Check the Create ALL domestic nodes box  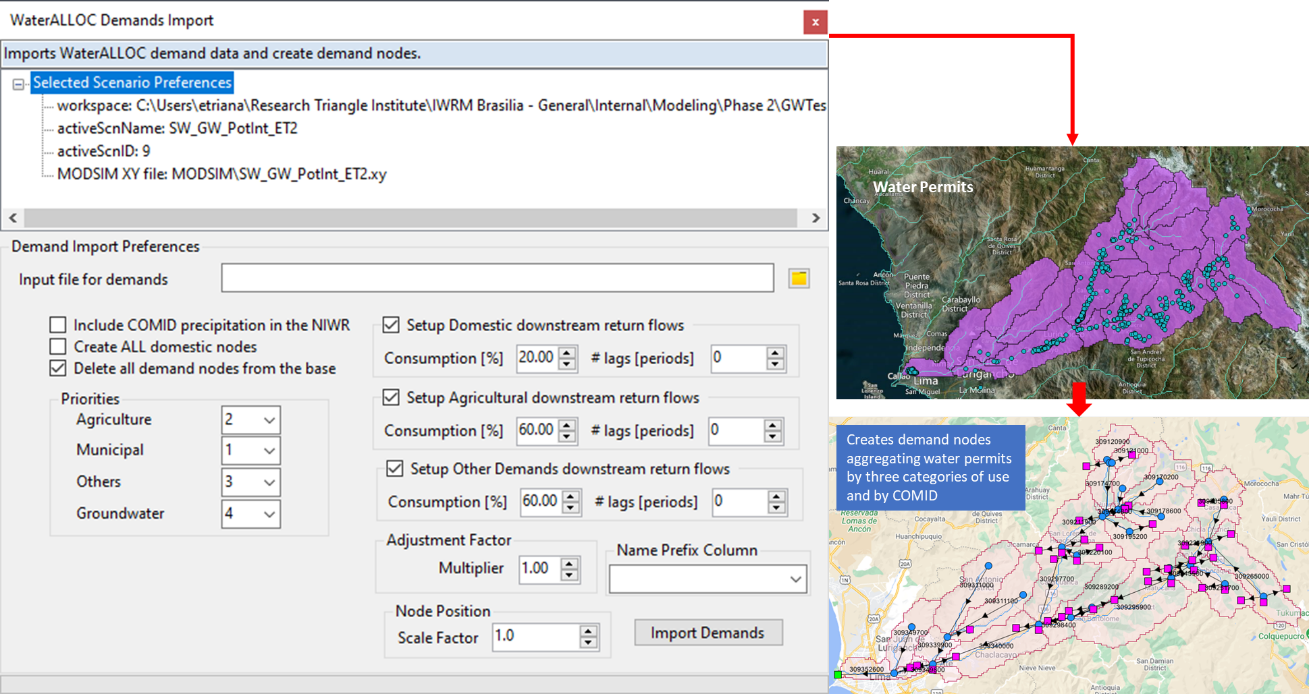pyautogui.click(x=58, y=347)
